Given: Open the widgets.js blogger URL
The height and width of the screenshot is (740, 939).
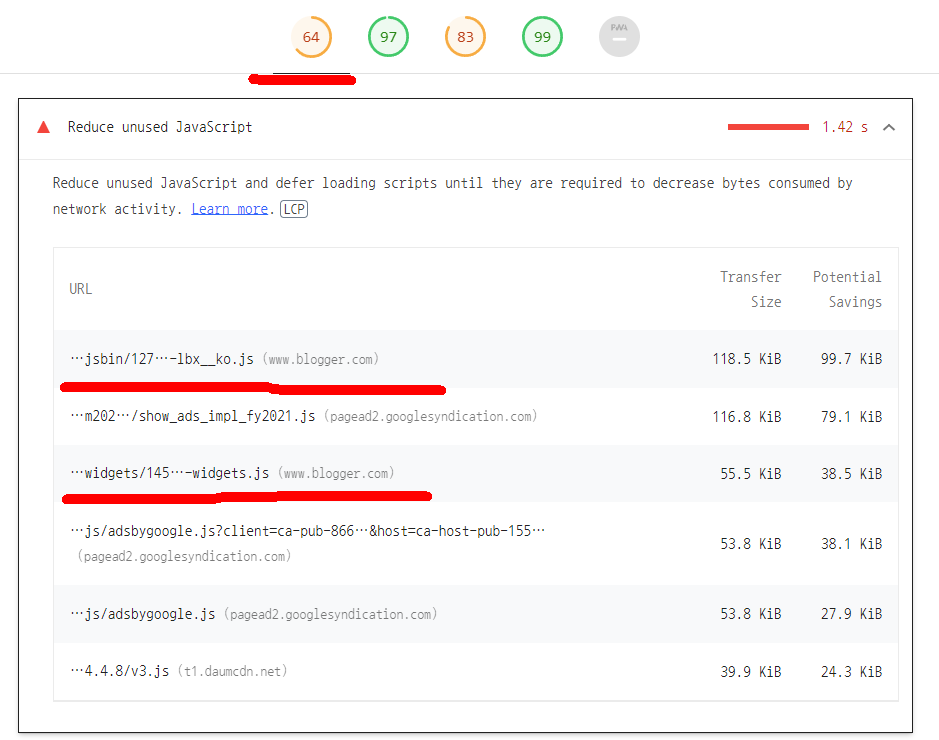Looking at the screenshot, I should pyautogui.click(x=169, y=473).
